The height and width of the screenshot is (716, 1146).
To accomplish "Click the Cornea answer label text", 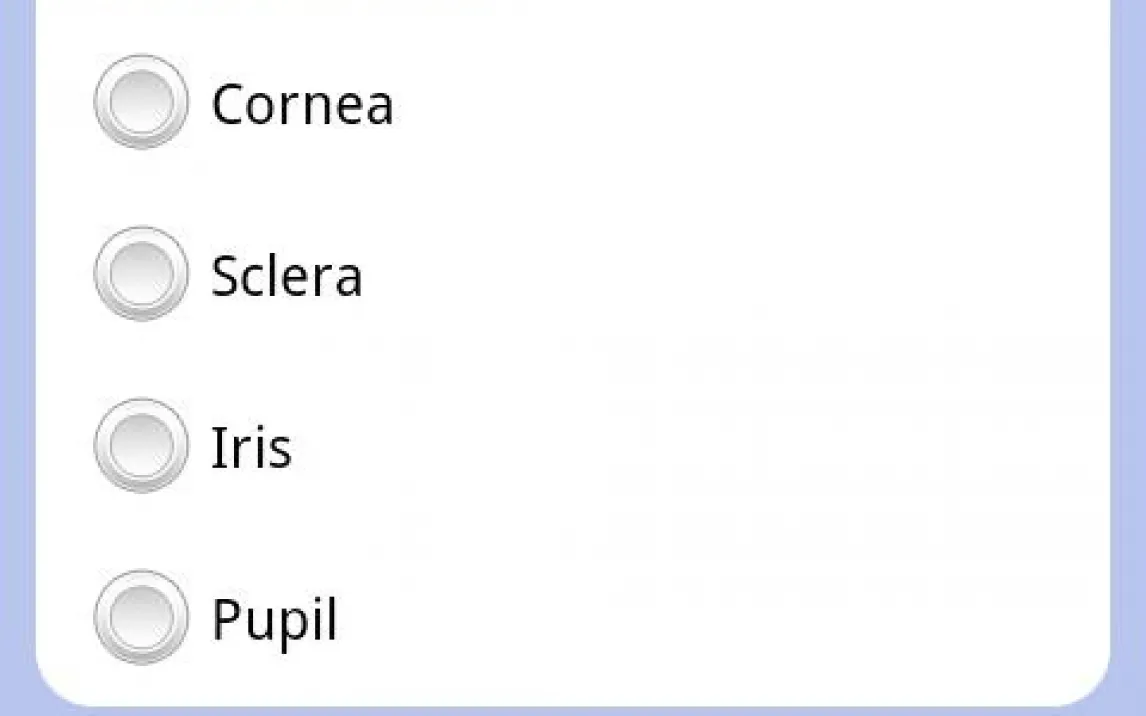I will click(302, 104).
